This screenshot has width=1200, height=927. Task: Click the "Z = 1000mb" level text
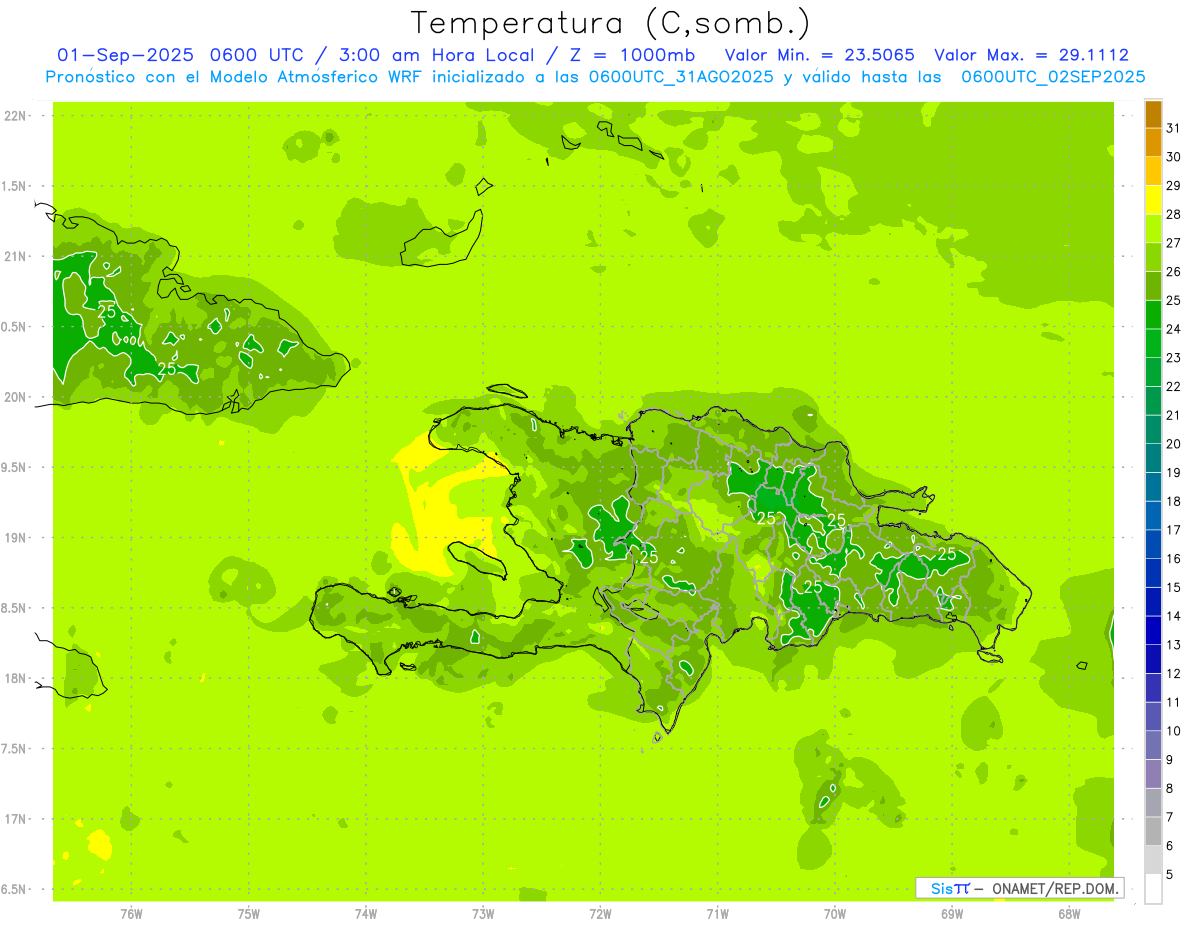pyautogui.click(x=634, y=55)
